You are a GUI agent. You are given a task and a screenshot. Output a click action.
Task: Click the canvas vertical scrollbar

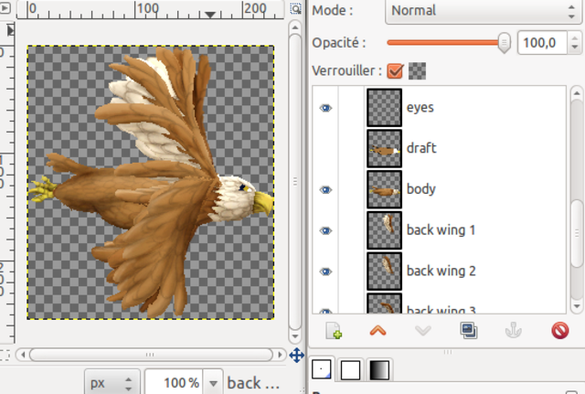click(295, 182)
